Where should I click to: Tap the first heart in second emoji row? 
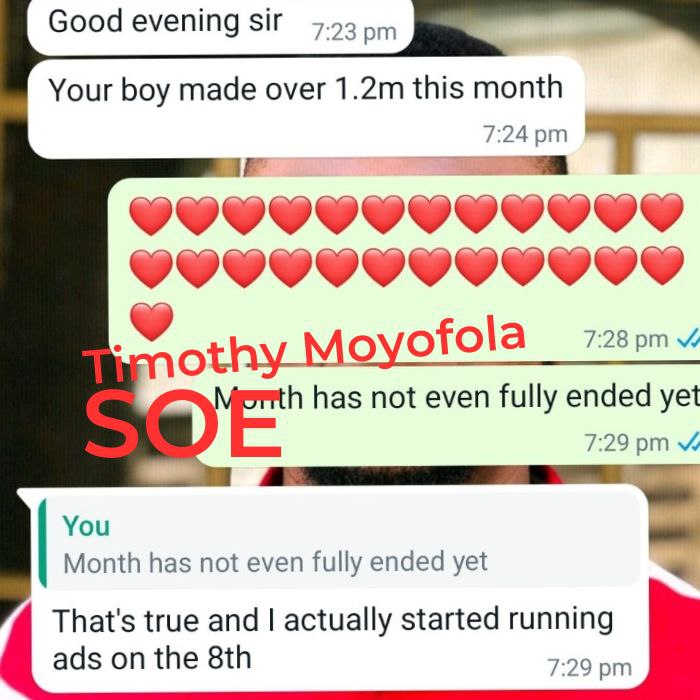click(151, 268)
